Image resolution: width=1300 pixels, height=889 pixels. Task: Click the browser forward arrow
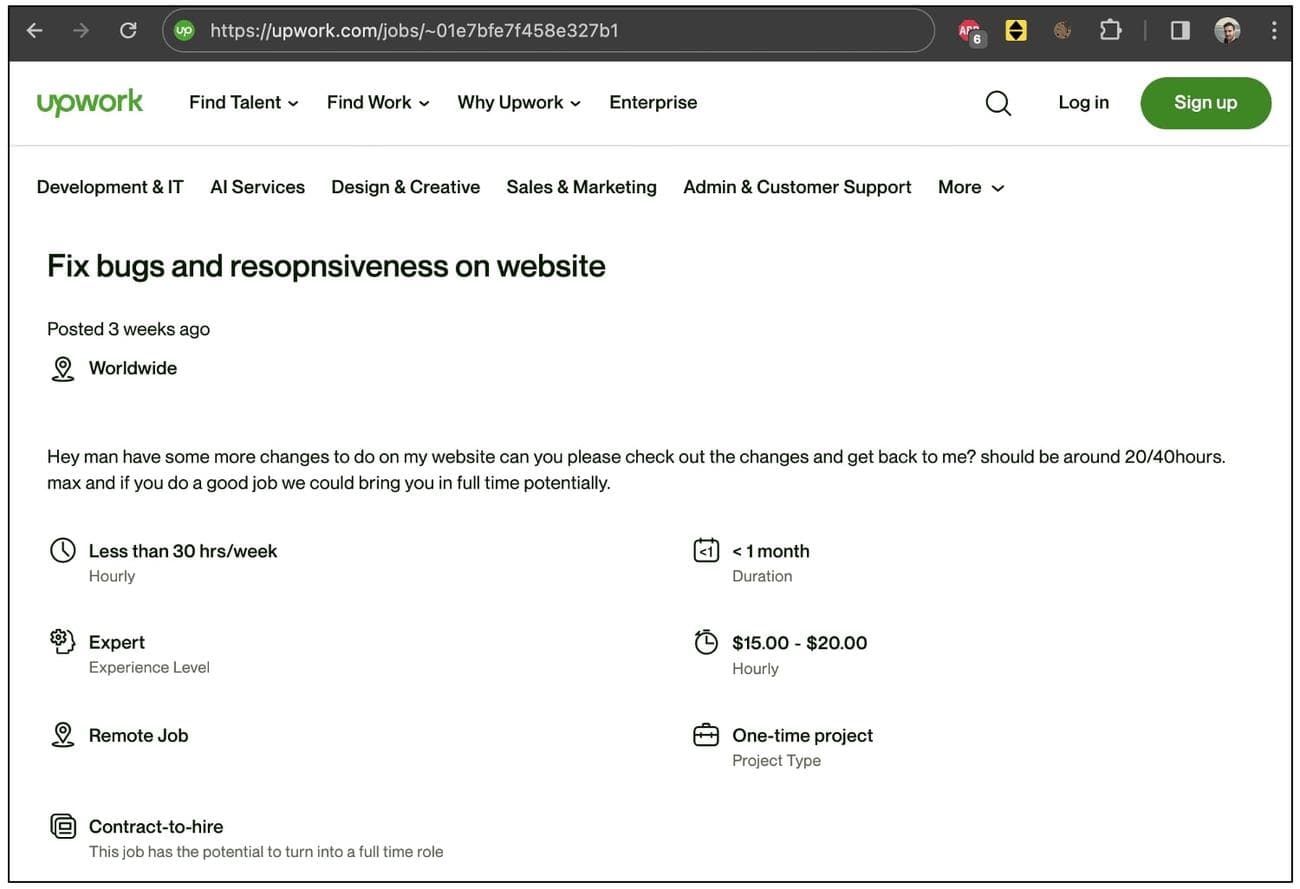(81, 31)
